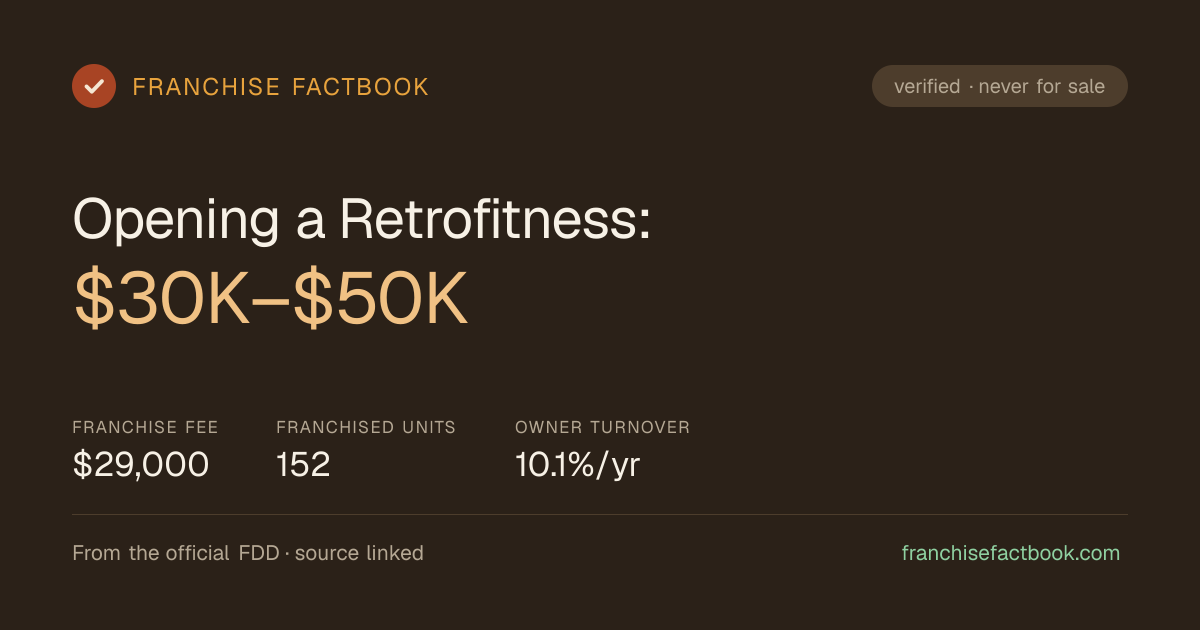1200x630 pixels.
Task: Click the 152 franchised units value
Action: (303, 465)
